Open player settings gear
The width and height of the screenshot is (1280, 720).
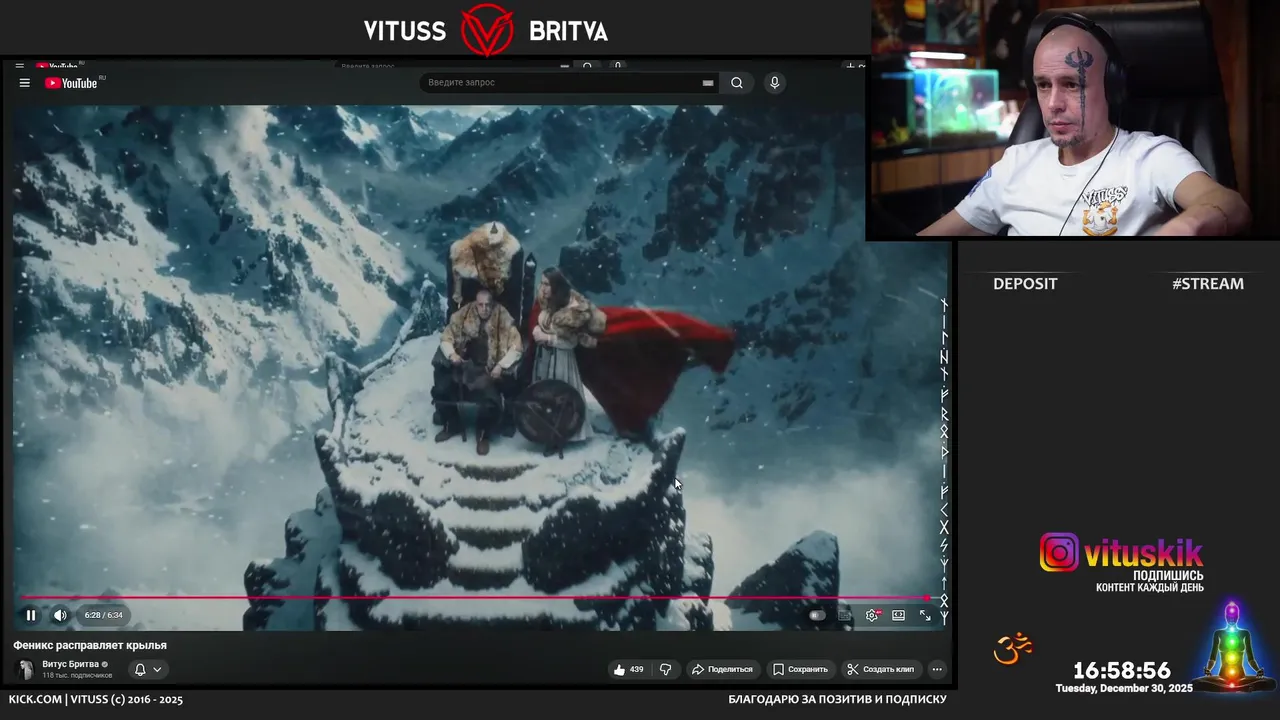click(872, 615)
